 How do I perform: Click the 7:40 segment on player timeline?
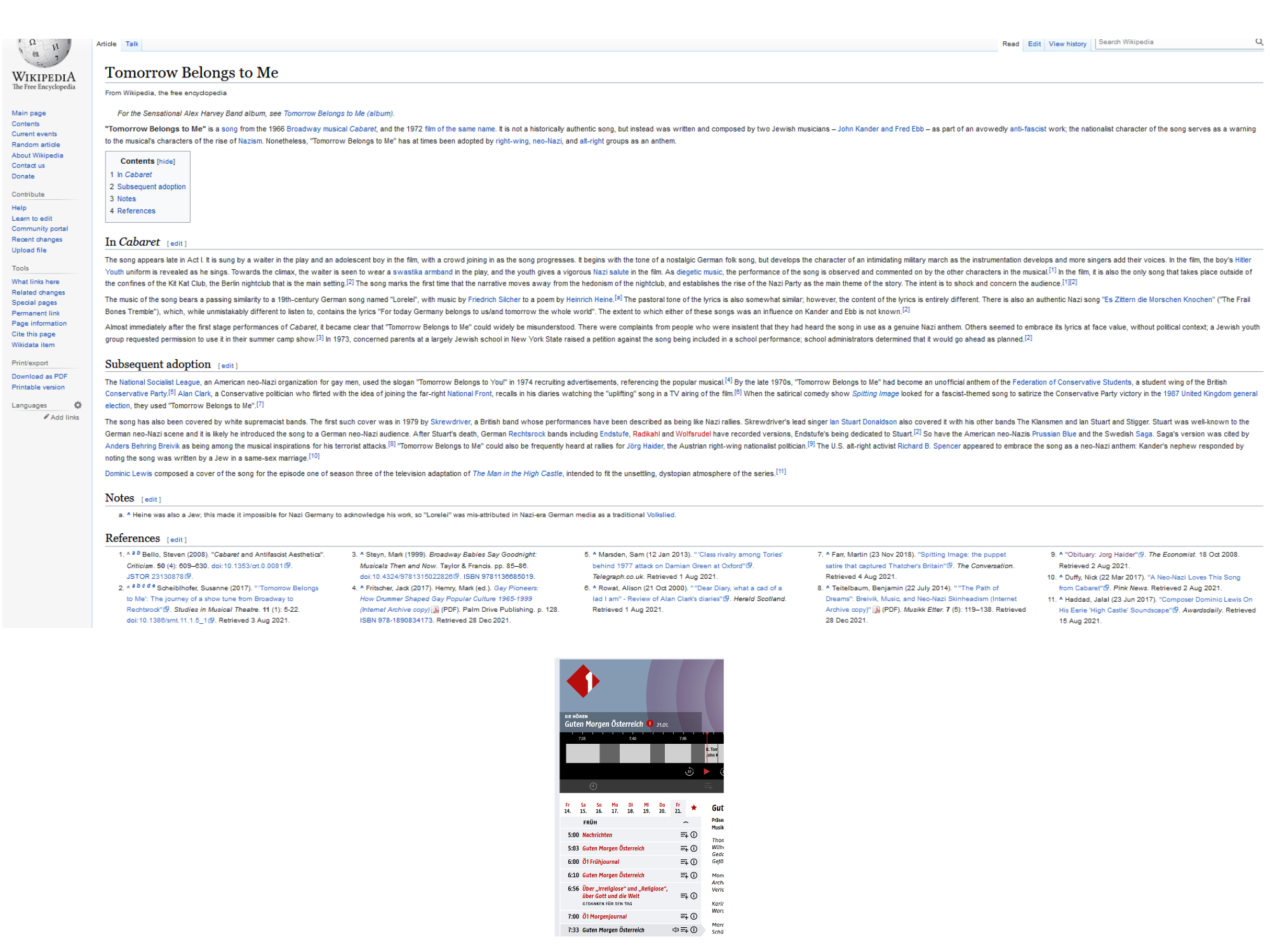click(x=634, y=753)
